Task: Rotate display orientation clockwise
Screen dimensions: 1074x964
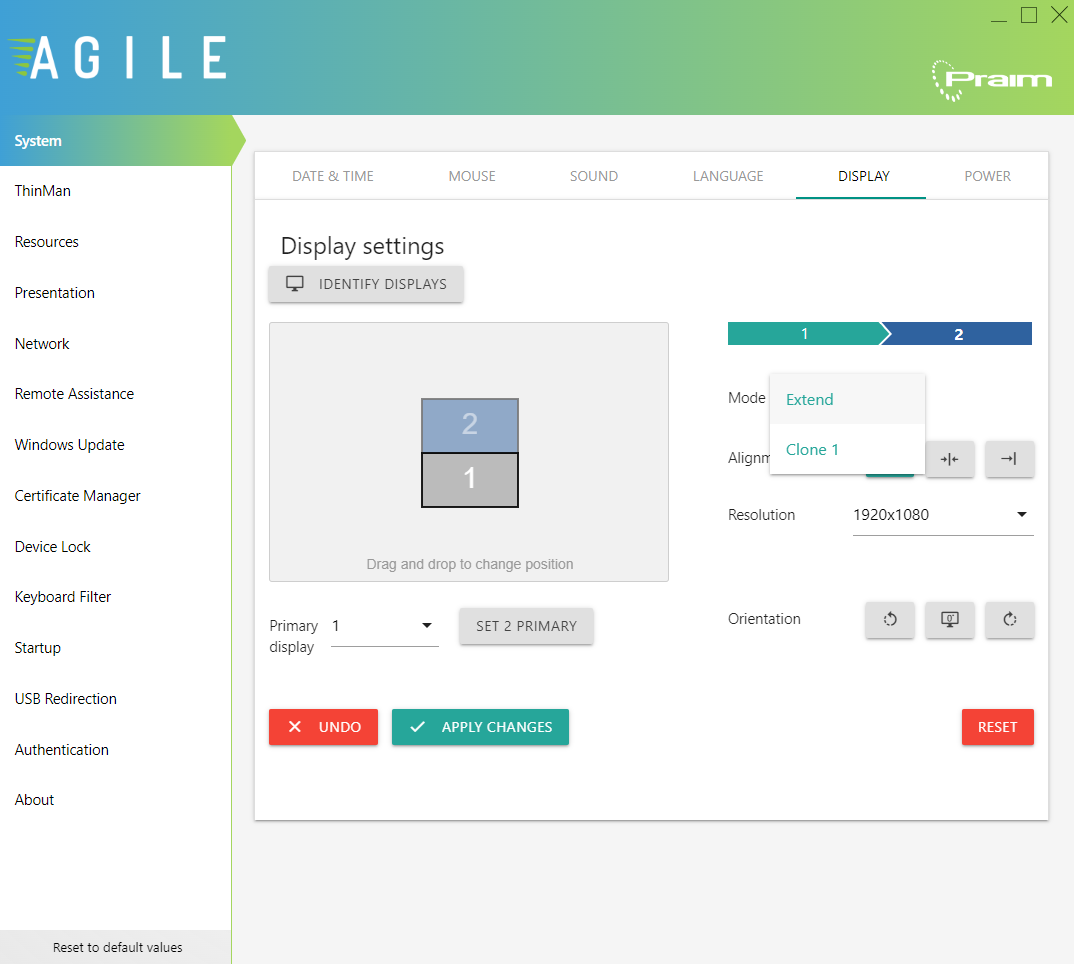Action: (1010, 619)
